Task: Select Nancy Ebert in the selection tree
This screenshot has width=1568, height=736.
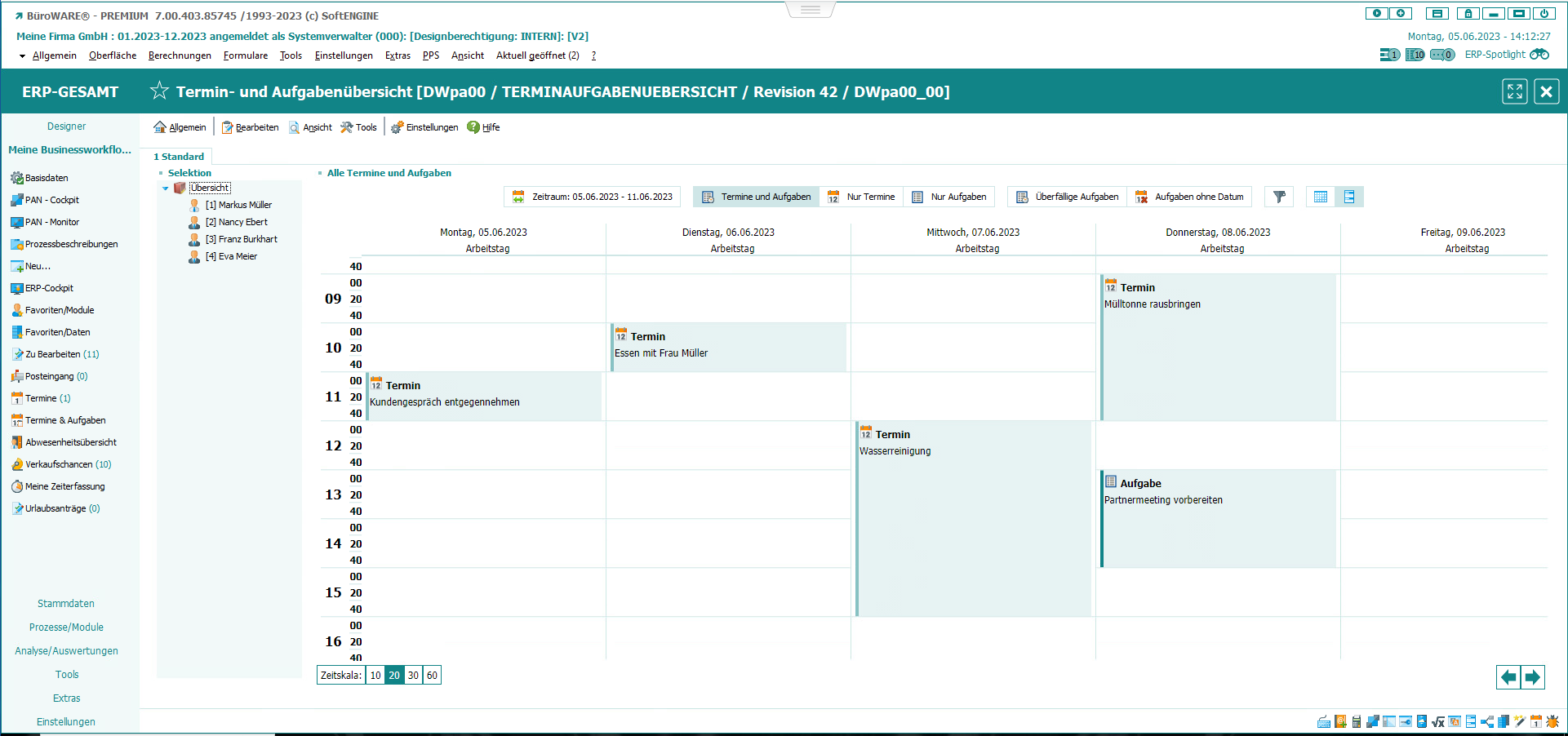Action: tap(242, 222)
